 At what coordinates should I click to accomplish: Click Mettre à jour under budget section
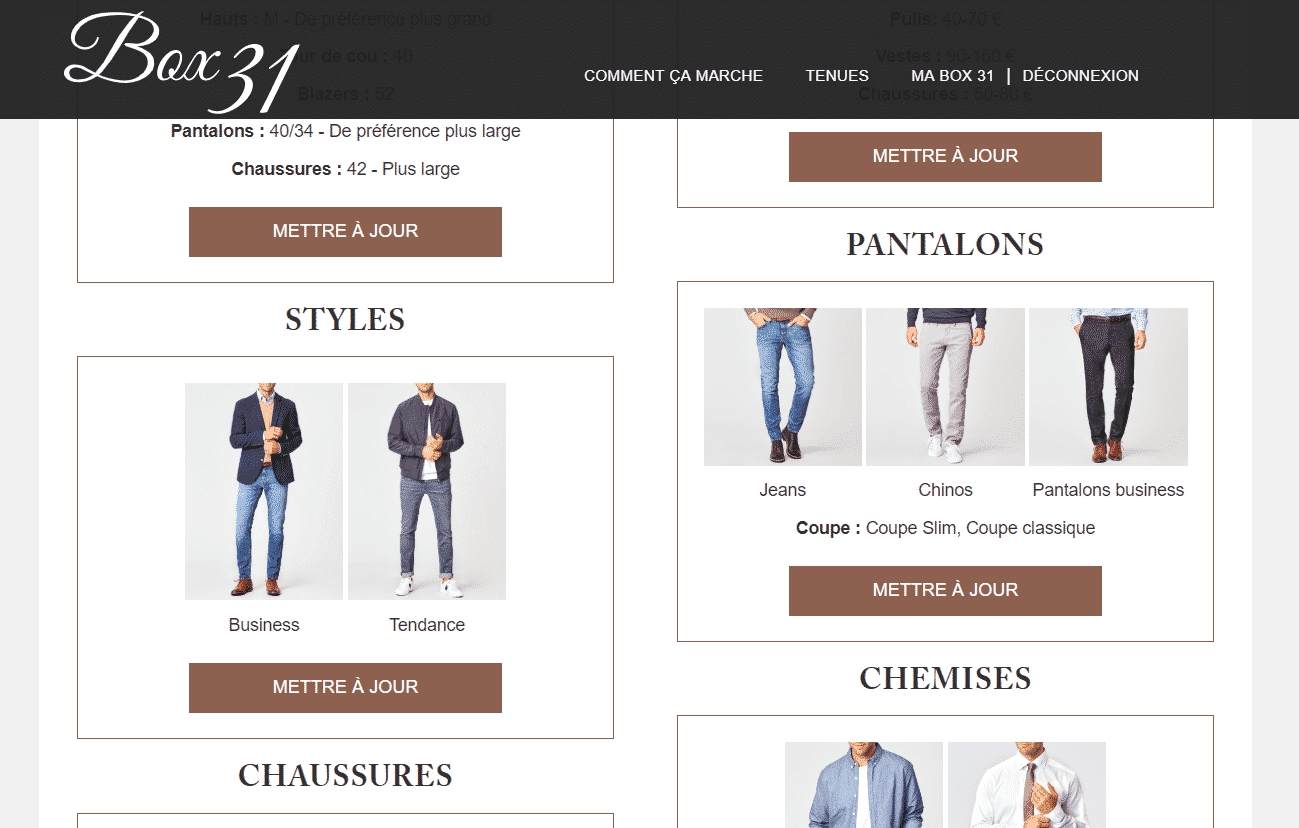[945, 157]
